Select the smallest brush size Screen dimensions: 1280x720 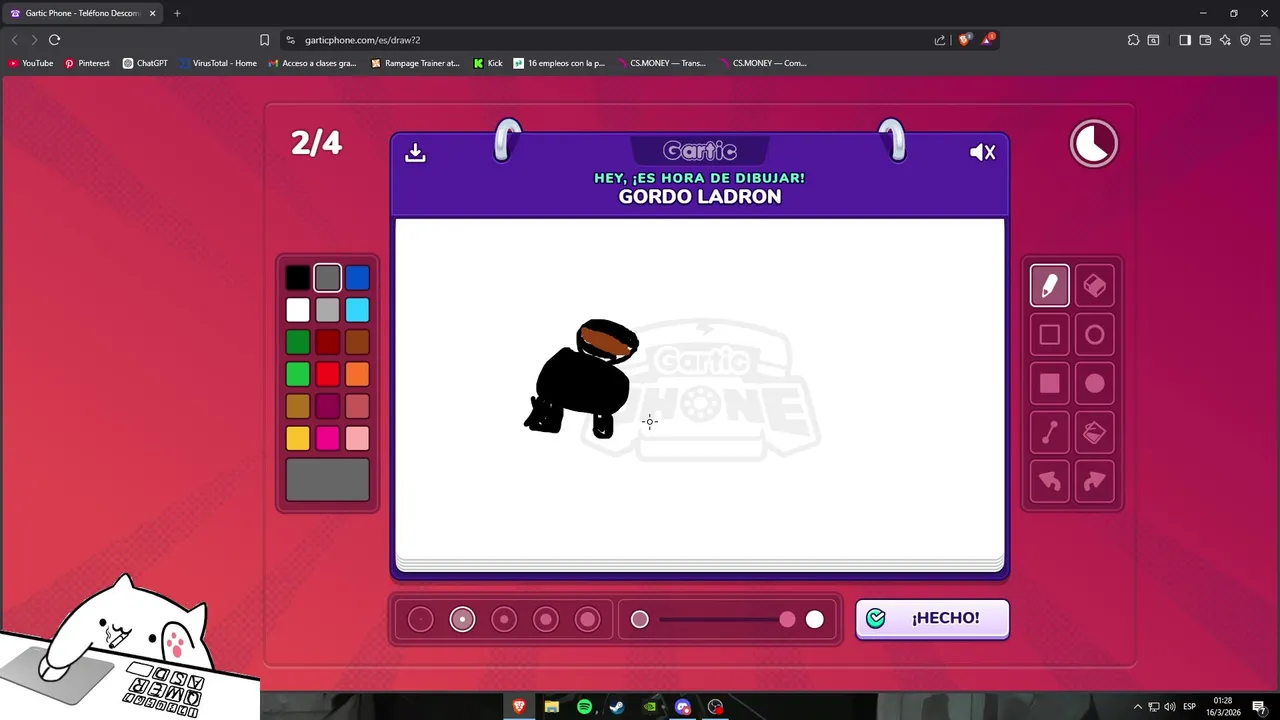point(421,620)
